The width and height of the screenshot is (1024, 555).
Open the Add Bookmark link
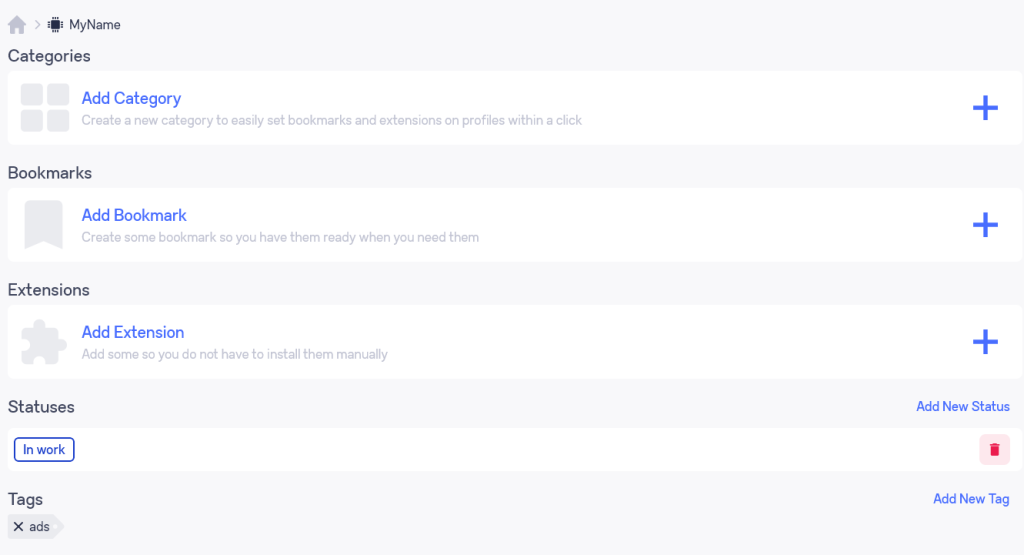134,215
